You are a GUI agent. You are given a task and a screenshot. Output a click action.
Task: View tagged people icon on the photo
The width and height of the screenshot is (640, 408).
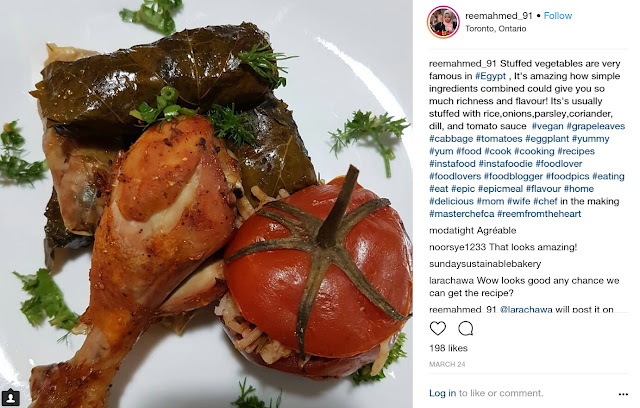[10, 397]
